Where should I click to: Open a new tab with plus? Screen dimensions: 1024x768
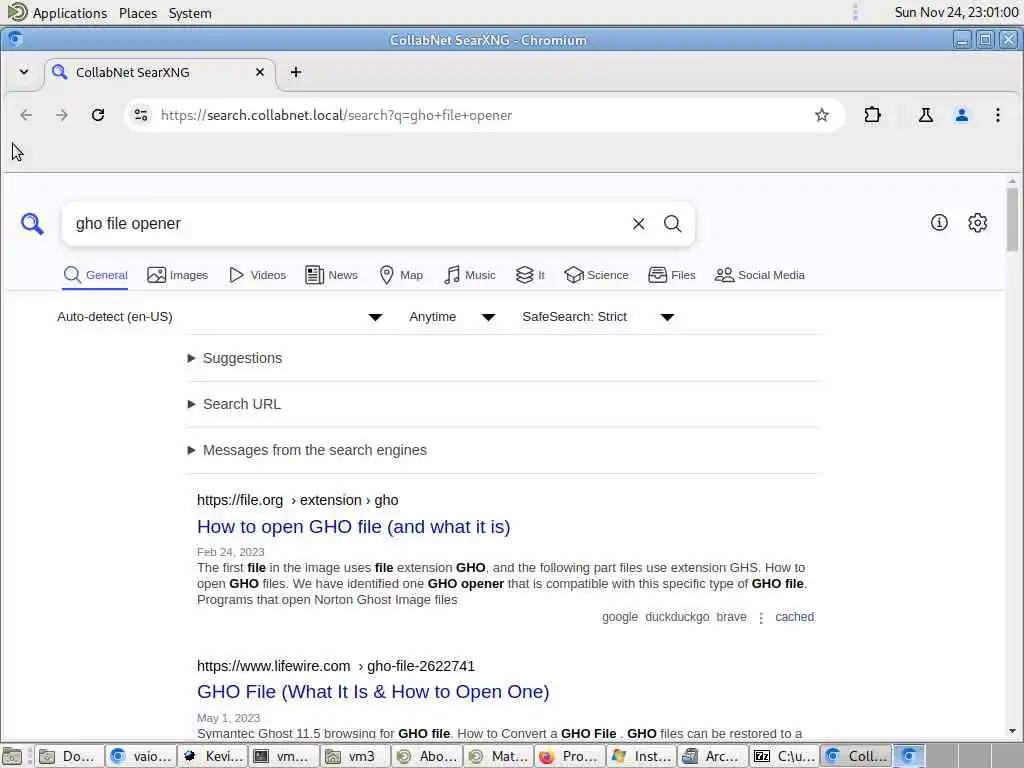(296, 72)
